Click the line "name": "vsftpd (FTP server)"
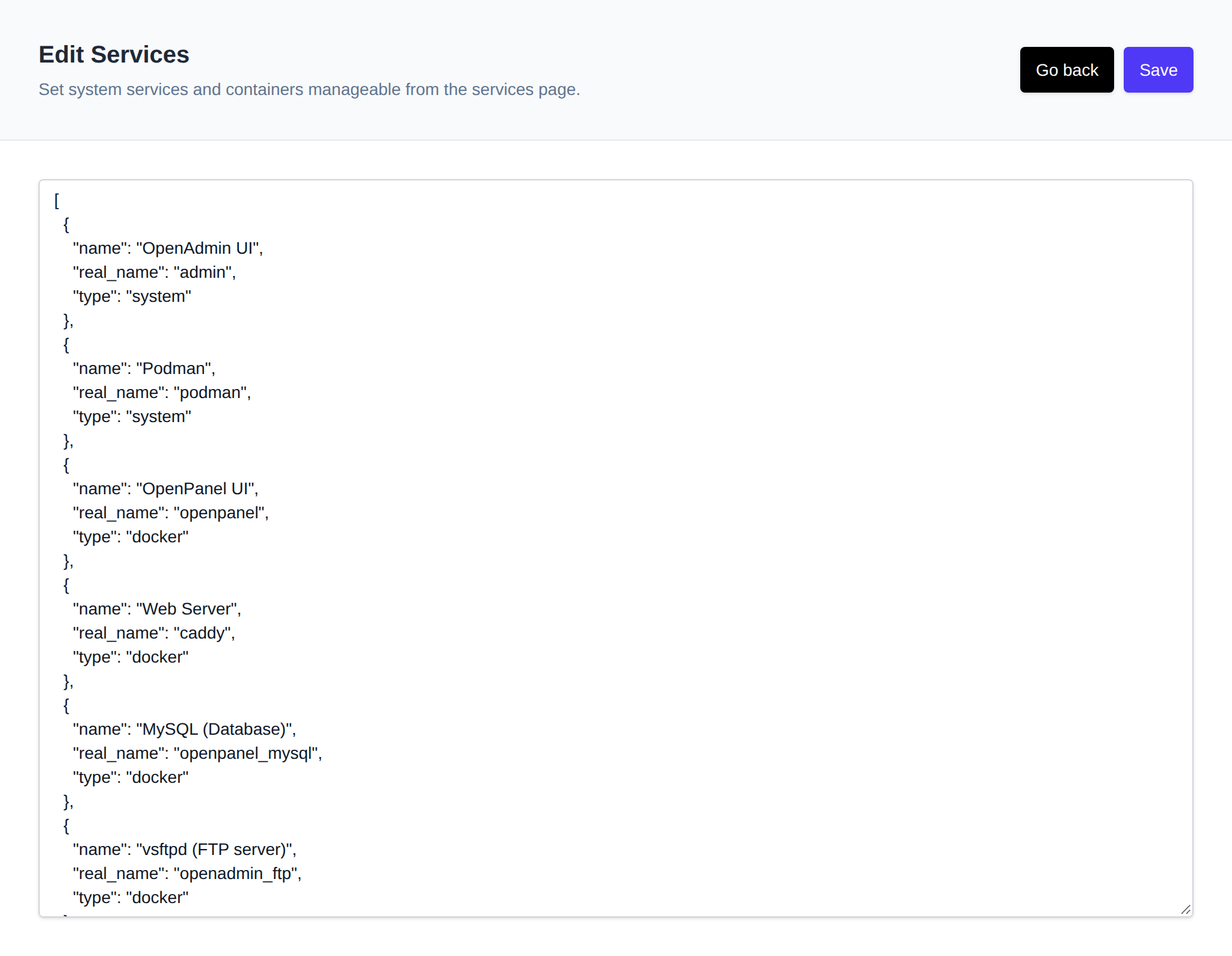 coord(185,850)
